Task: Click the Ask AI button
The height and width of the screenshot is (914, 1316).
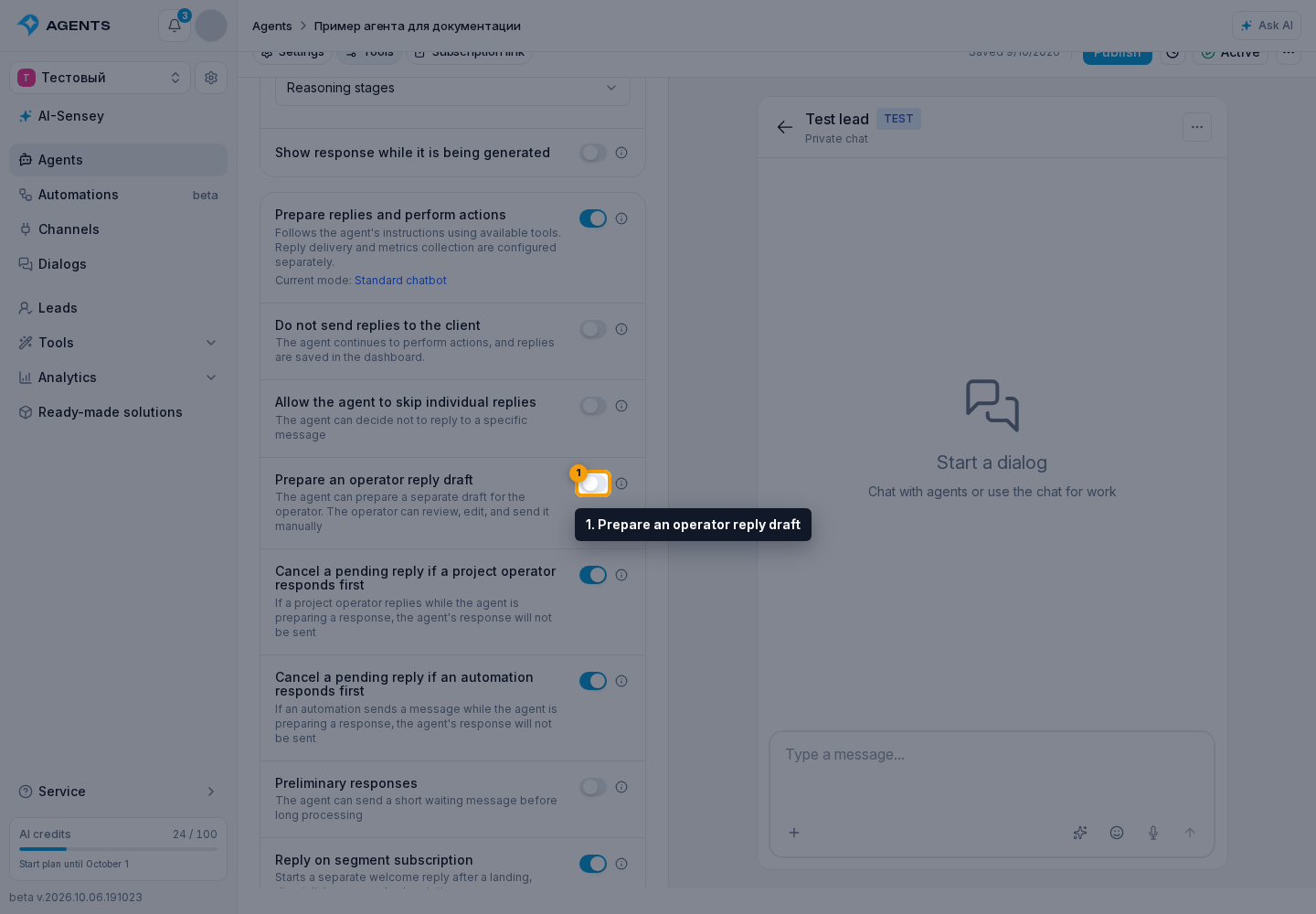Action: pos(1267,26)
